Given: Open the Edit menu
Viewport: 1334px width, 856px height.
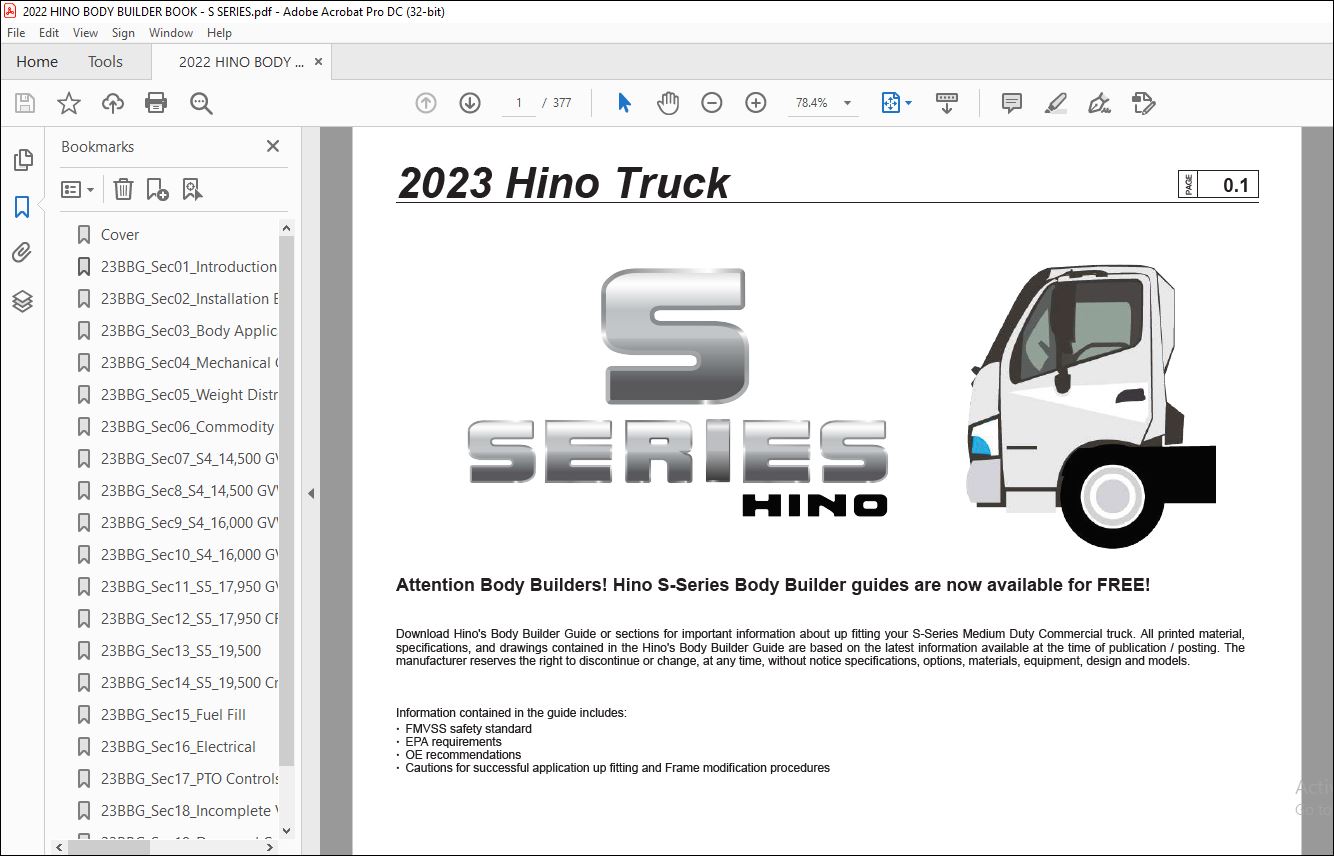Looking at the screenshot, I should [49, 33].
